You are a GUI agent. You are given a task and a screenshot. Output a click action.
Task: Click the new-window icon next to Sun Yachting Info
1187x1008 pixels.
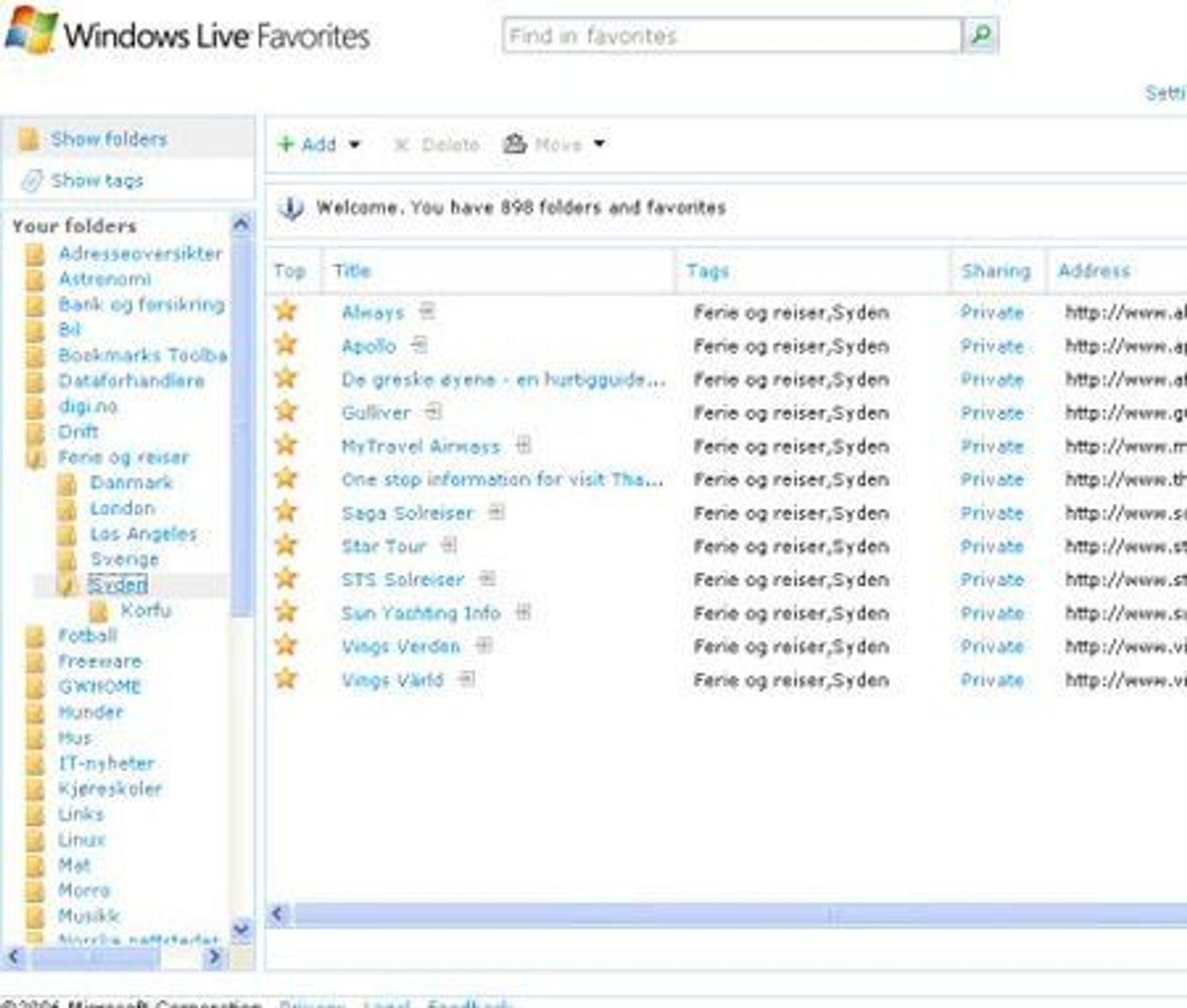[523, 611]
